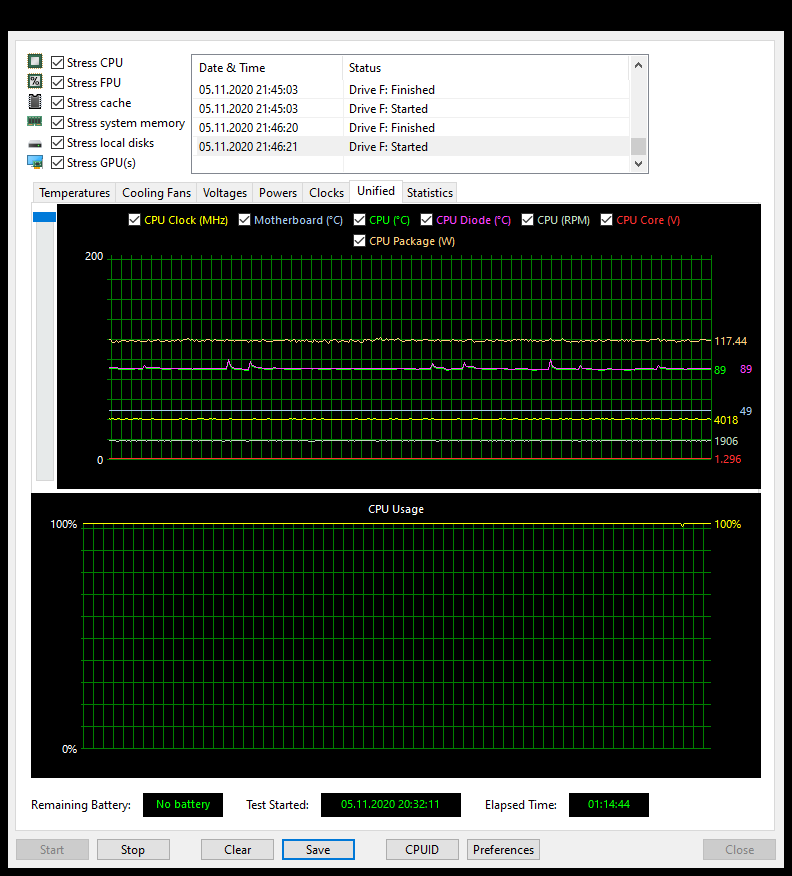This screenshot has height=876, width=792.
Task: Click the disk drive icon beside Stress local disks
Action: (35, 144)
